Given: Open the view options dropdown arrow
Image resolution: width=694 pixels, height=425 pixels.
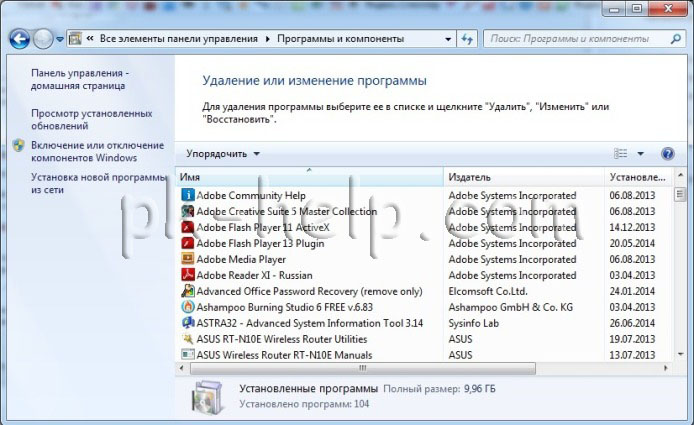Looking at the screenshot, I should point(640,154).
